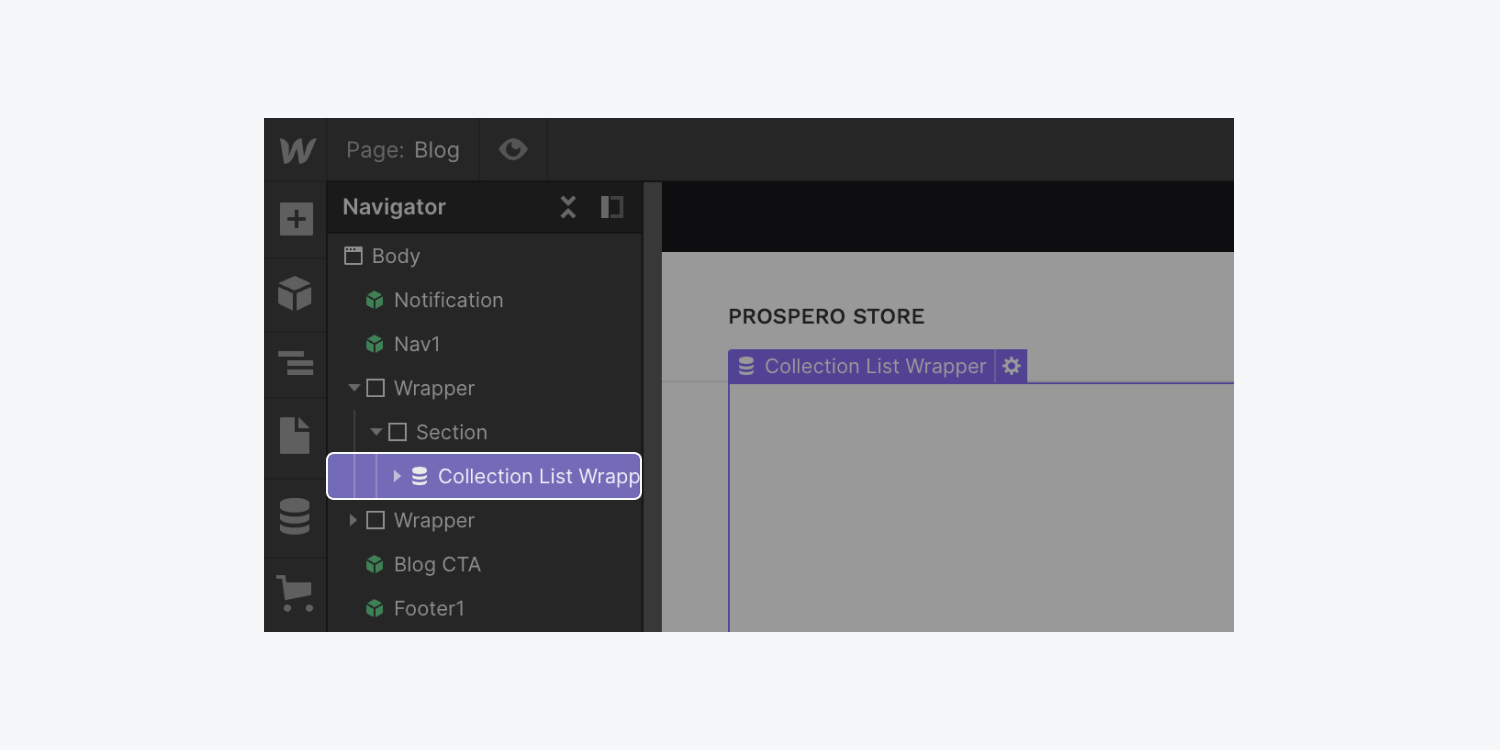Click the Nav1 symbol cube icon
This screenshot has height=751, width=1501.
[375, 344]
